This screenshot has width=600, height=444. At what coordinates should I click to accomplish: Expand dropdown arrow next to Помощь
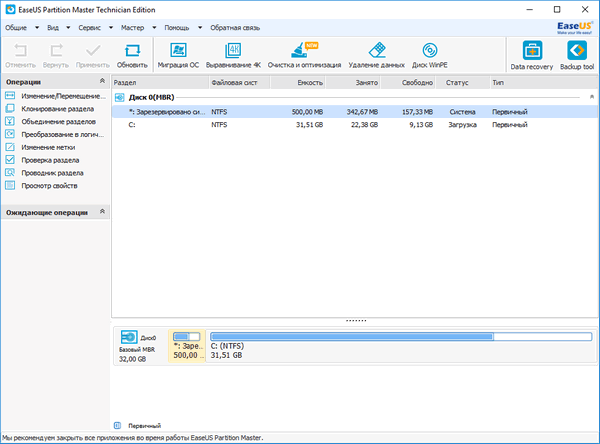point(200,28)
